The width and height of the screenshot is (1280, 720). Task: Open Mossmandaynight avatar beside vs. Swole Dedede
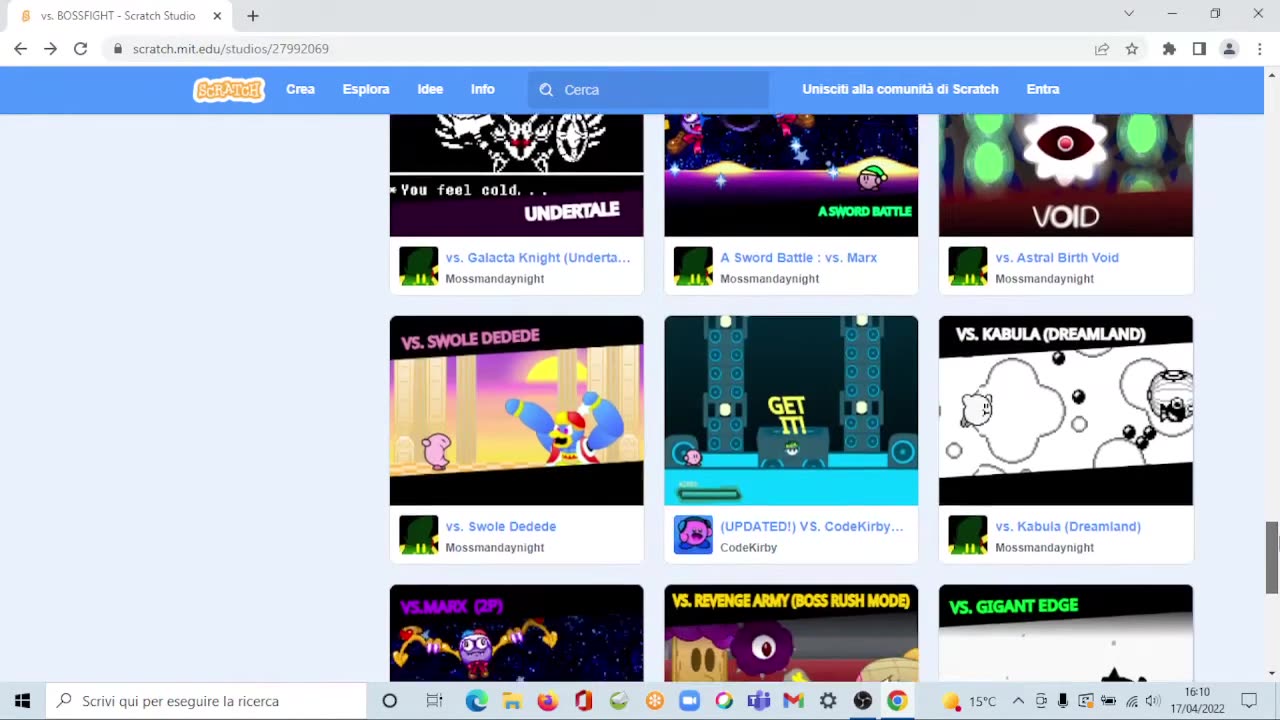coord(418,535)
